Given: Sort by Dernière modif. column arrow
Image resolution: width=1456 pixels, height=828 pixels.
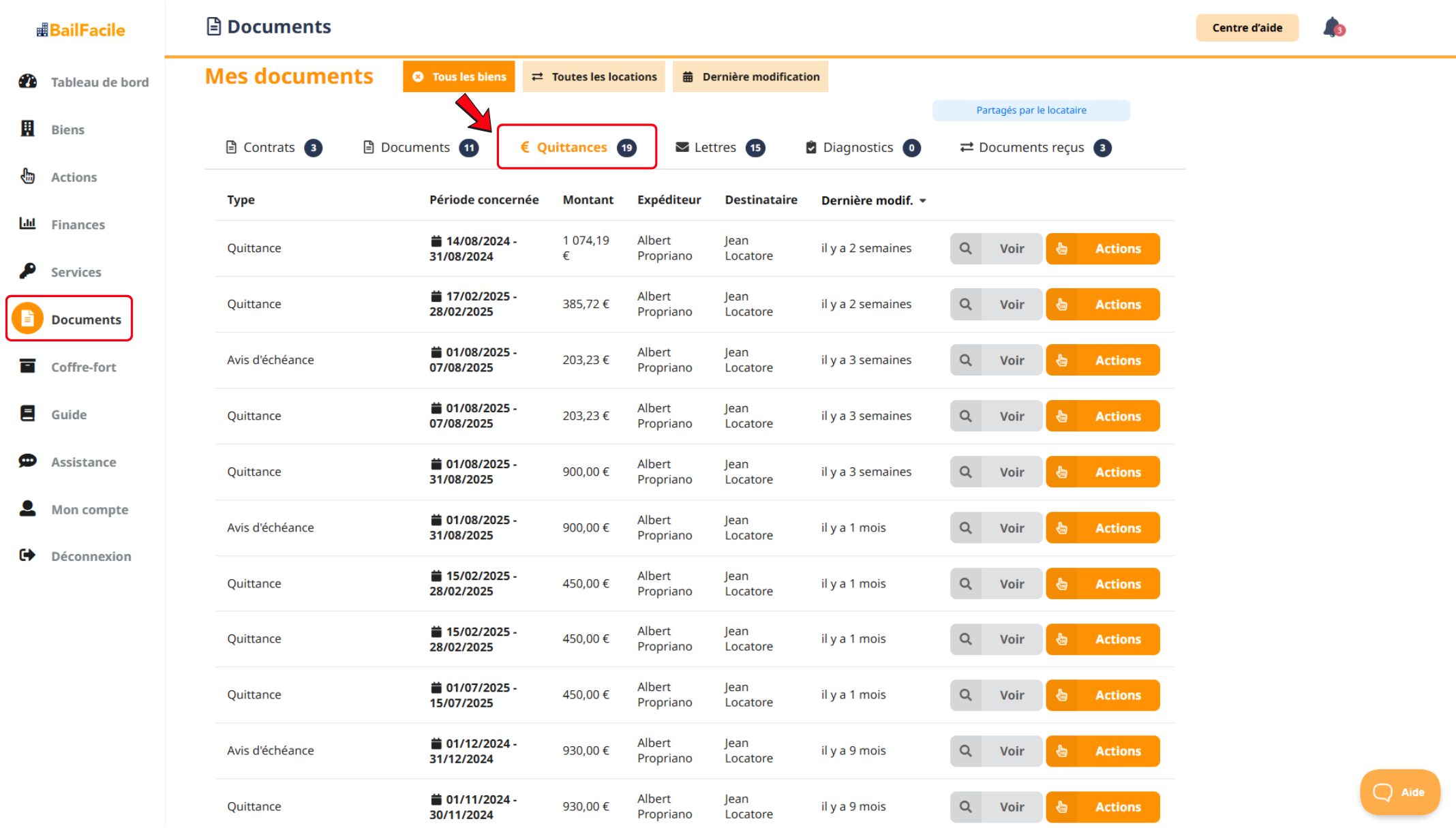Looking at the screenshot, I should point(923,200).
